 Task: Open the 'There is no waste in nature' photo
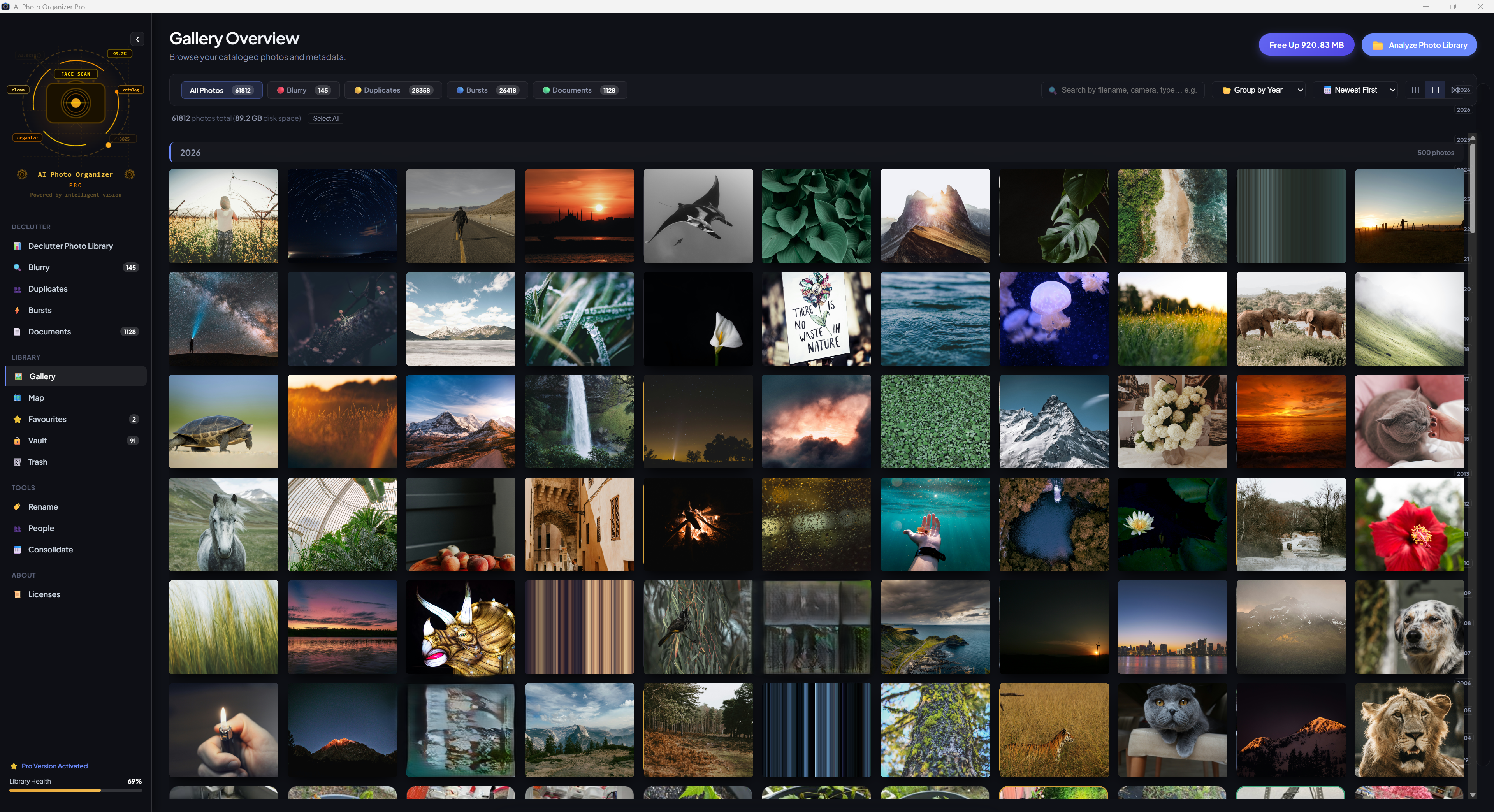816,318
